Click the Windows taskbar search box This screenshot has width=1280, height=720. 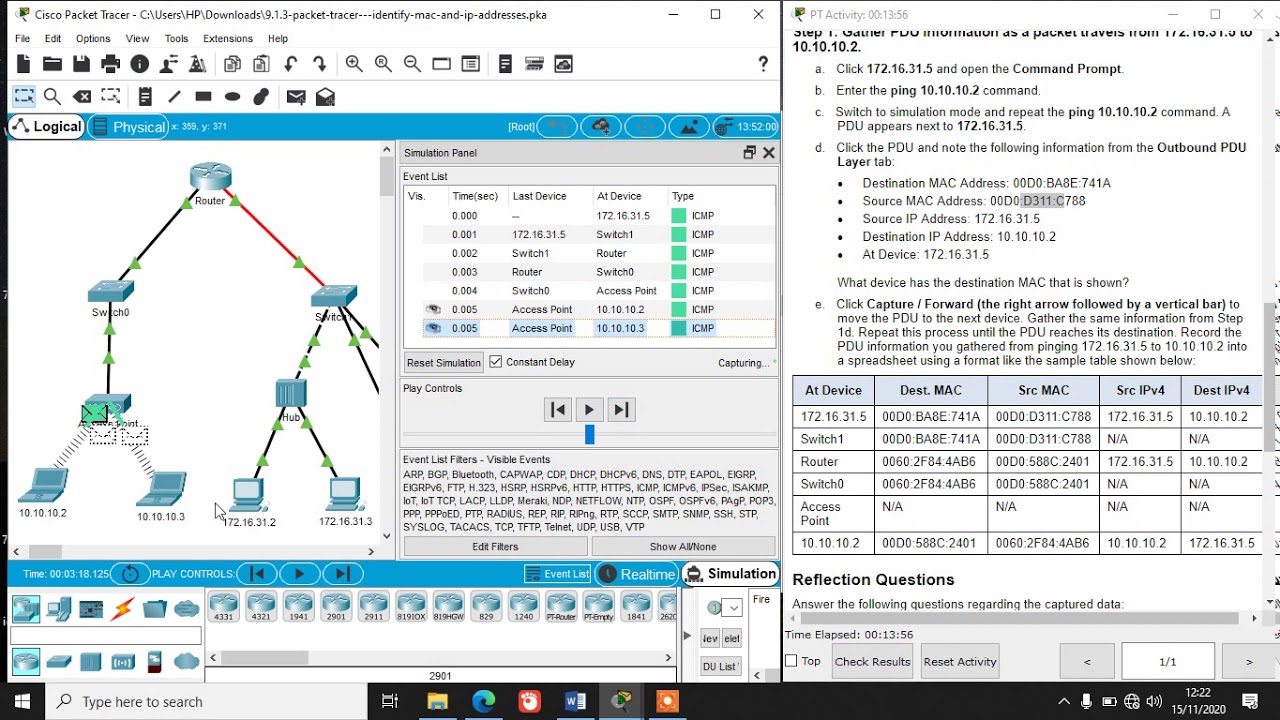(x=206, y=702)
